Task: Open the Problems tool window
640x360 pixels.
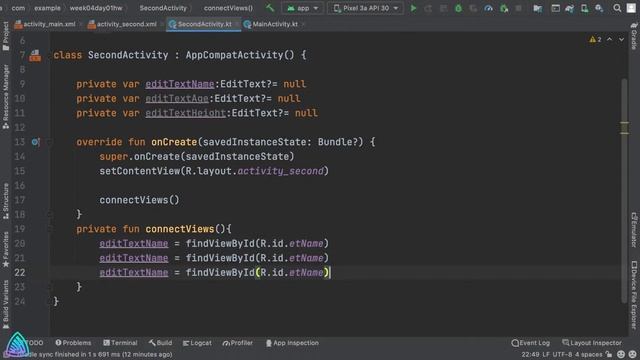Action: 73,343
